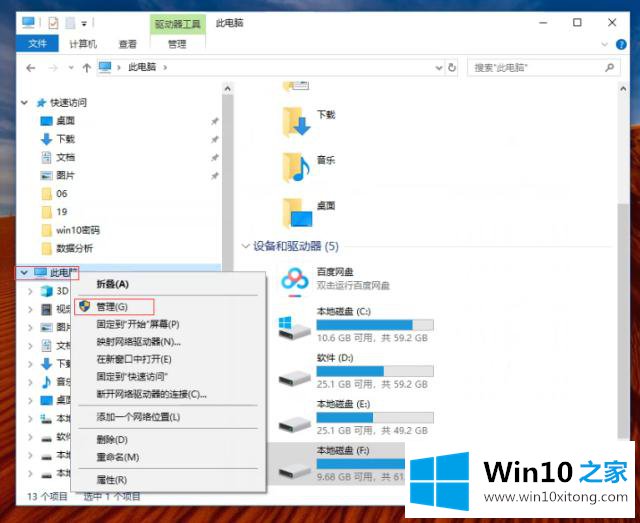
Task: Unpin 图片 using its pin icon
Action: (215, 176)
